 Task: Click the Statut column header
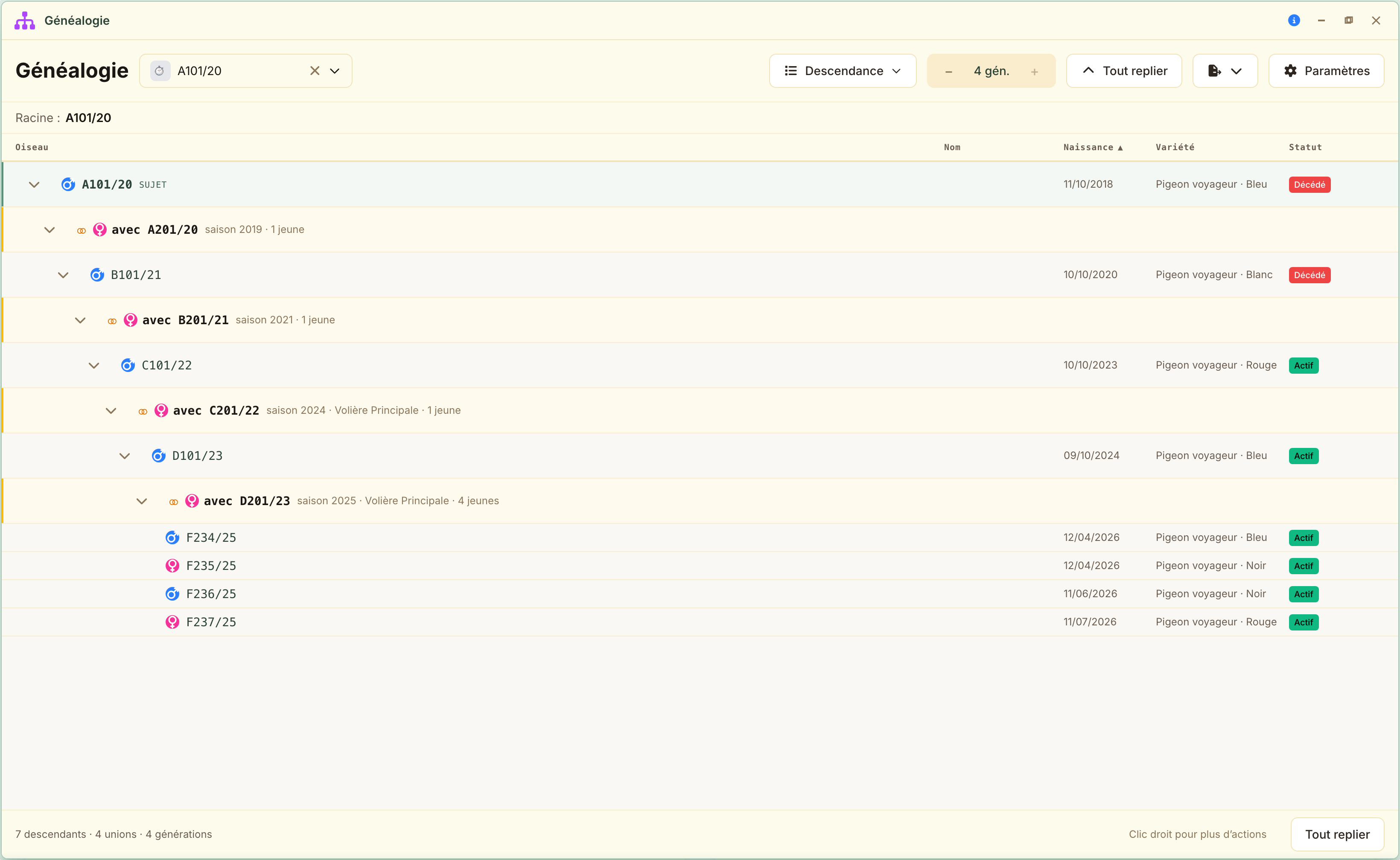pos(1305,147)
